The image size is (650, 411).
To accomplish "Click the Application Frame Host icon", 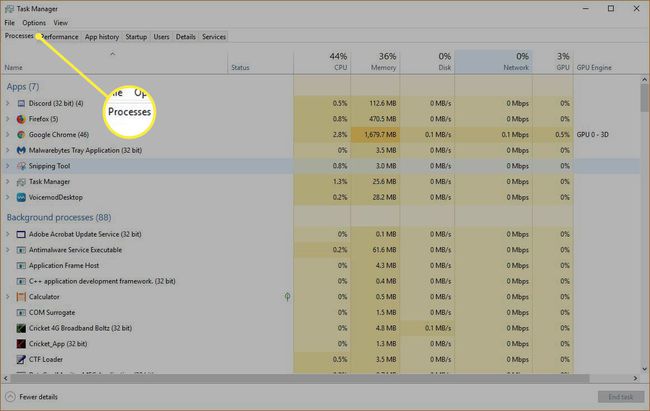I will (x=21, y=266).
